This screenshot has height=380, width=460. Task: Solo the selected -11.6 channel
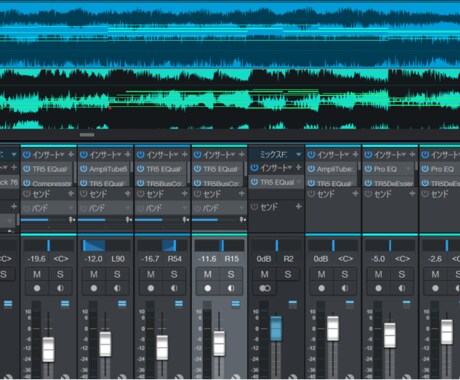pos(231,274)
